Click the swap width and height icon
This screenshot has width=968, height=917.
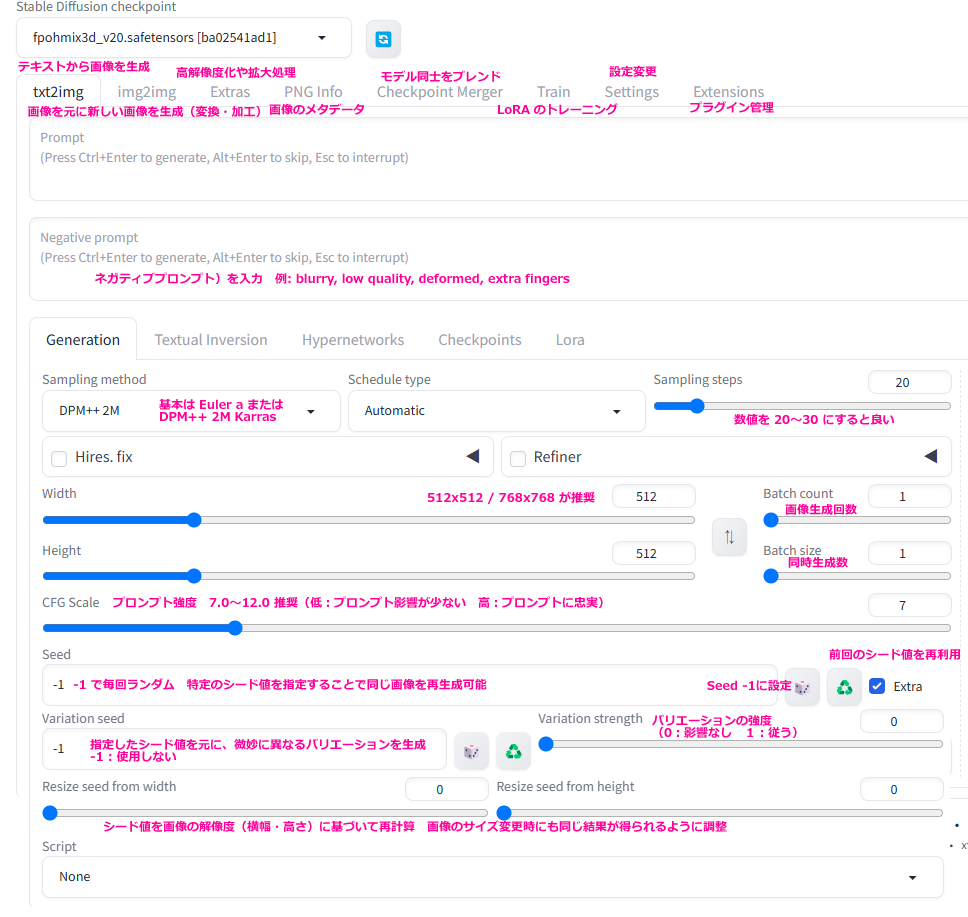pos(729,537)
